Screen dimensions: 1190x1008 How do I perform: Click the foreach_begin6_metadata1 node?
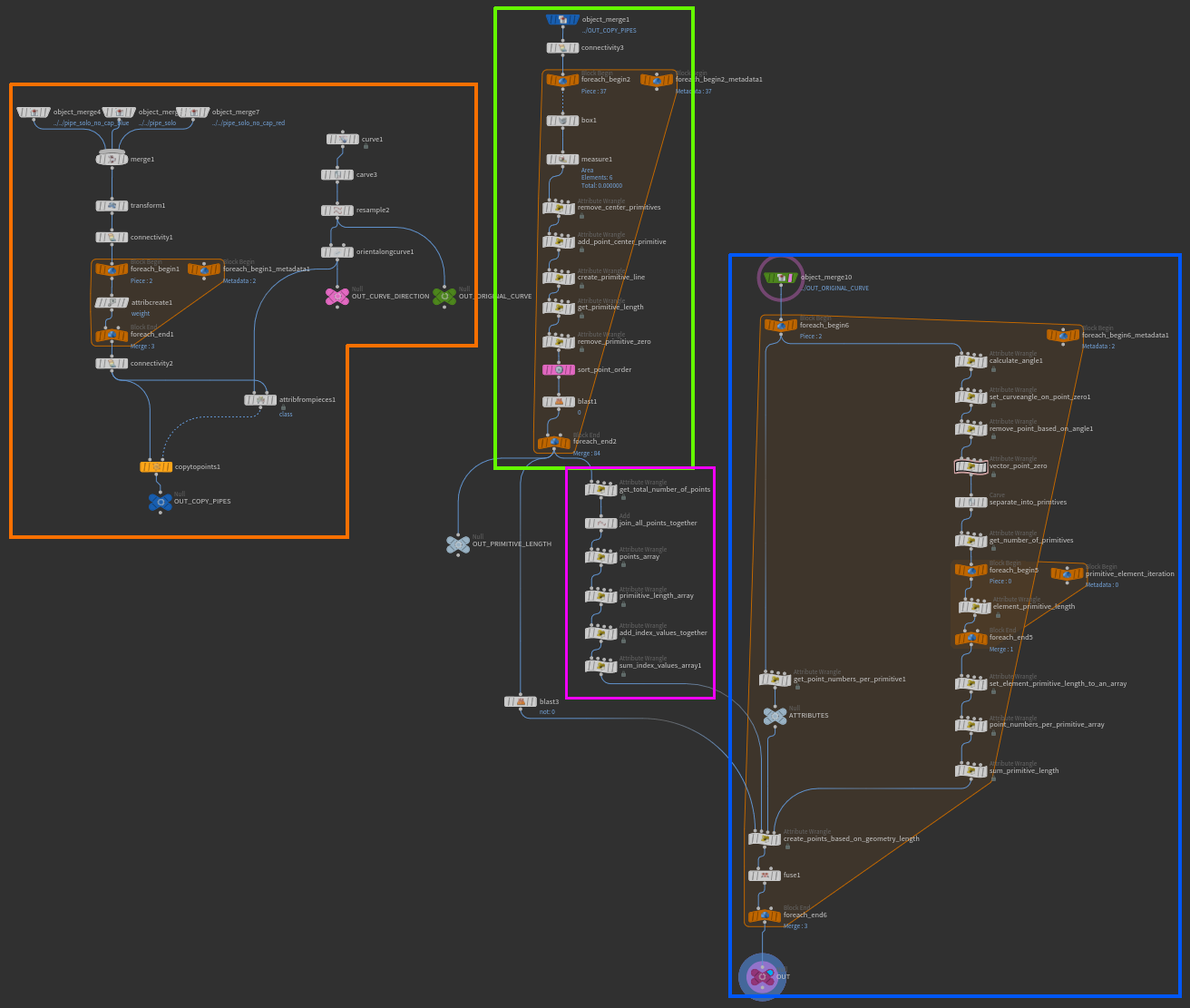(x=1063, y=335)
